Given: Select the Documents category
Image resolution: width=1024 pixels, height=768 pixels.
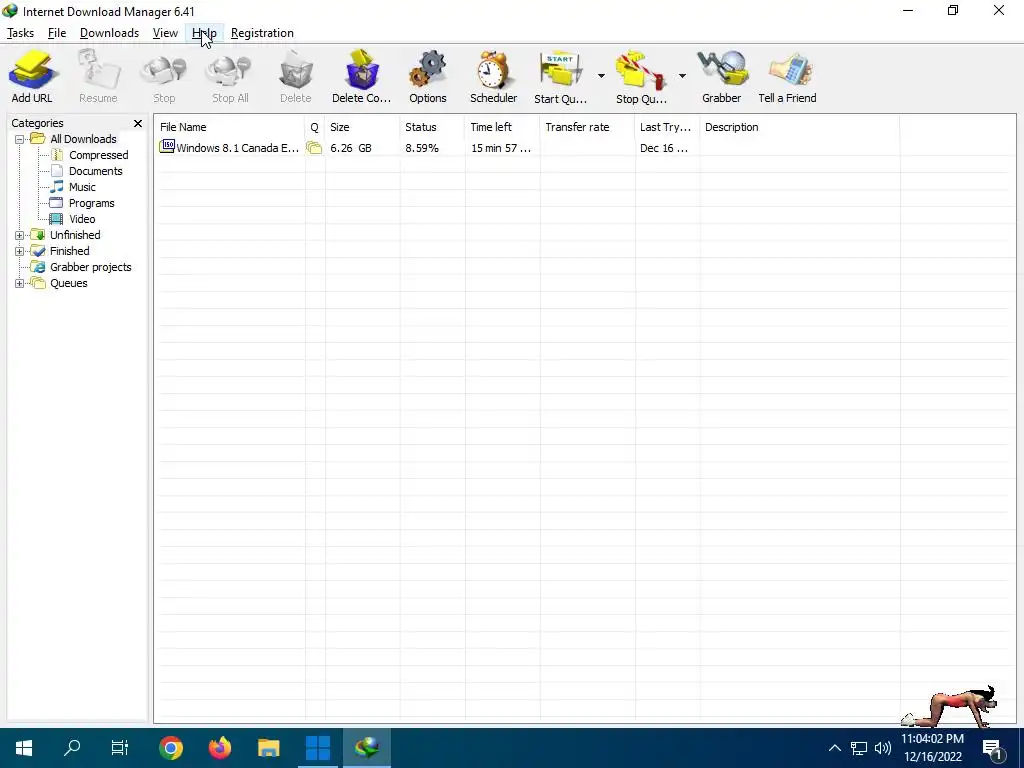Looking at the screenshot, I should pos(95,171).
